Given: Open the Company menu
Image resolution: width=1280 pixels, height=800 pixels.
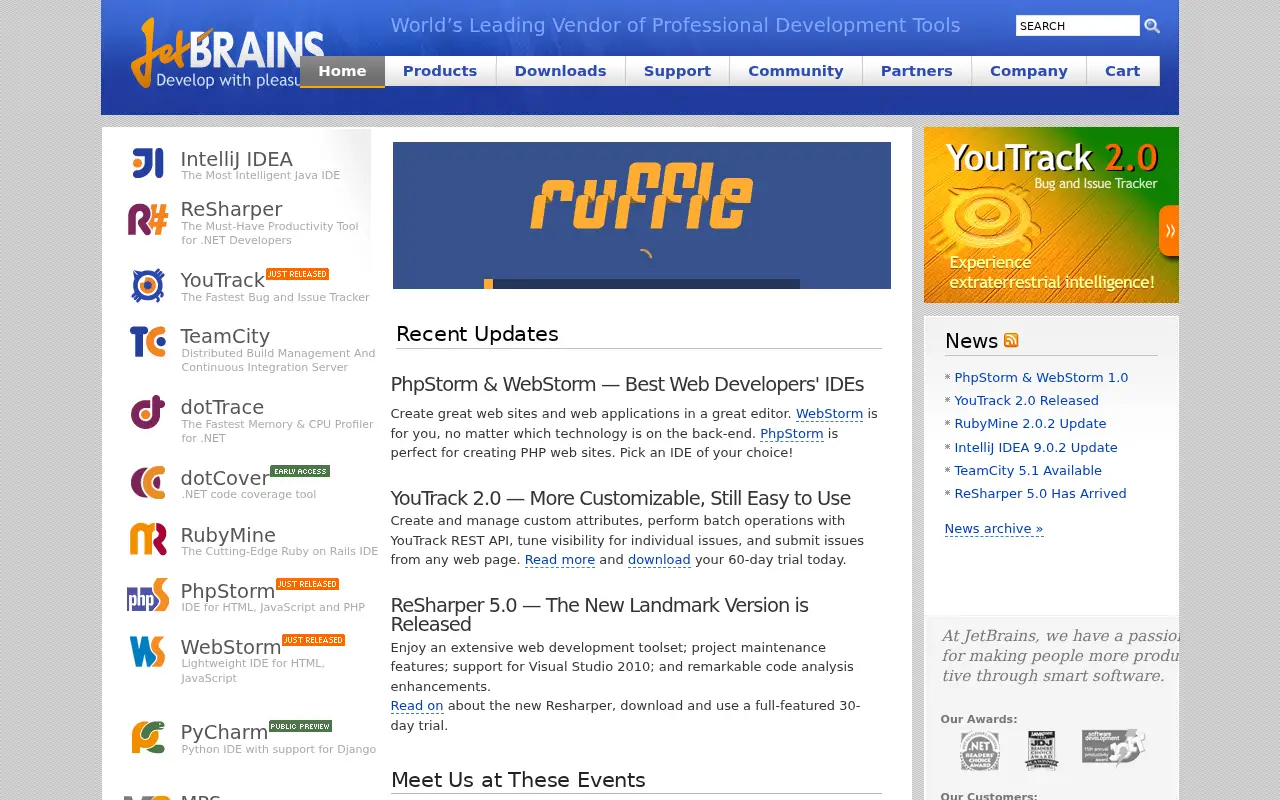Looking at the screenshot, I should (1029, 71).
